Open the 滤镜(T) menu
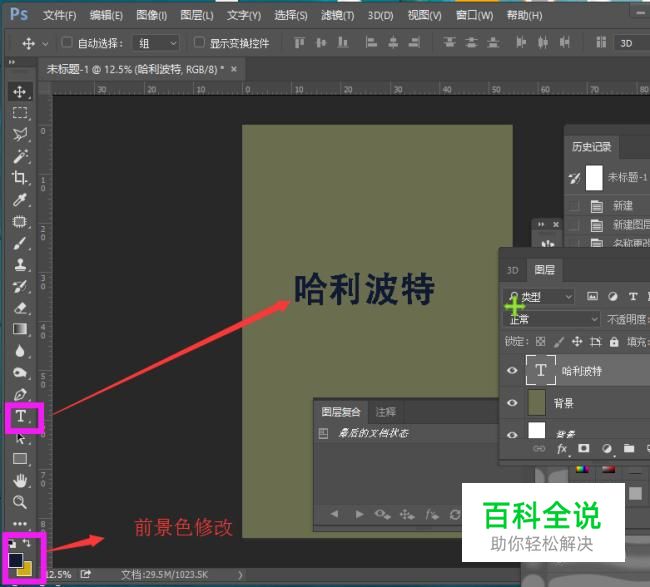The image size is (650, 587). coord(337,16)
